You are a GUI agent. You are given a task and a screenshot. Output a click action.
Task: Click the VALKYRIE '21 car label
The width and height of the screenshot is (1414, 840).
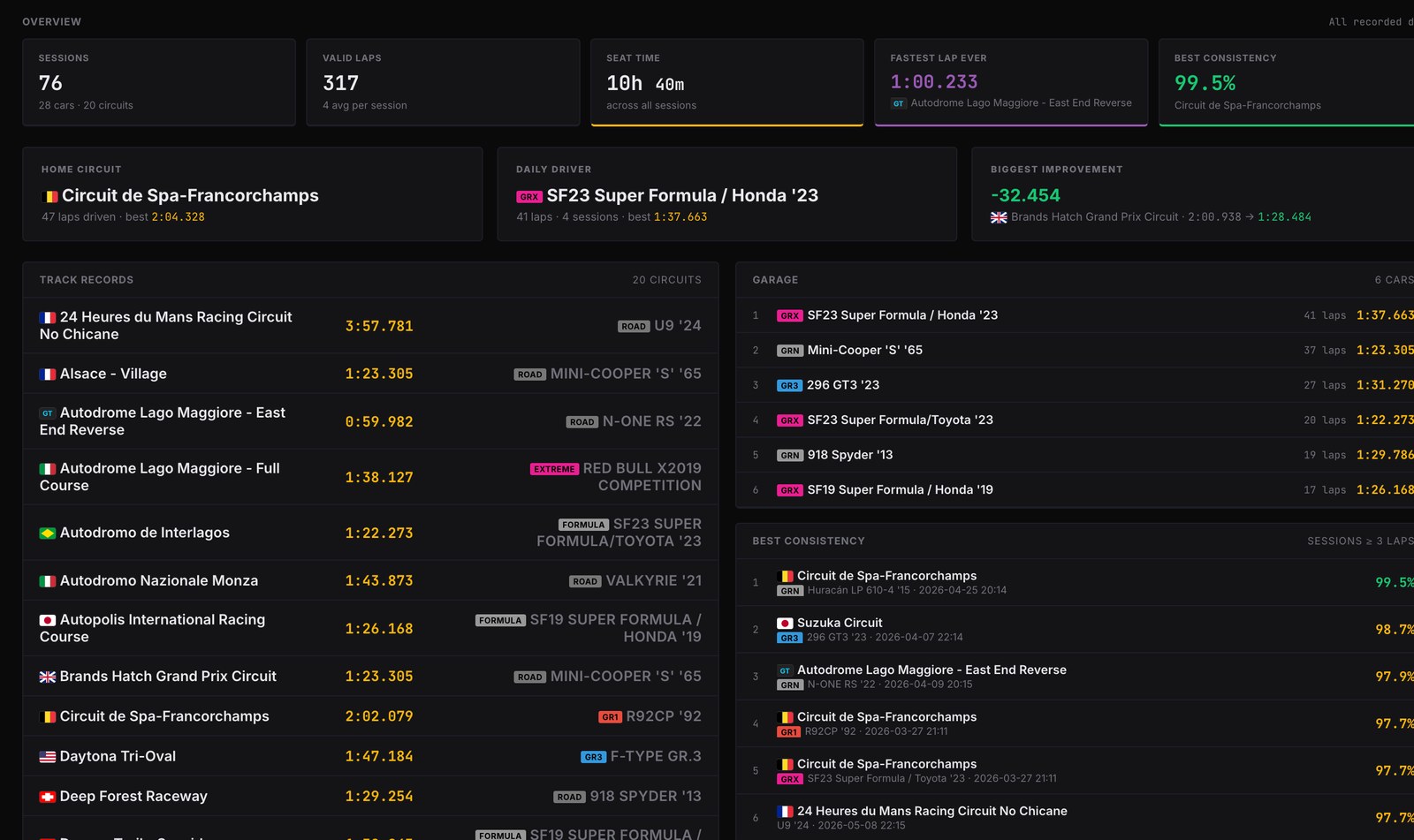tap(653, 581)
